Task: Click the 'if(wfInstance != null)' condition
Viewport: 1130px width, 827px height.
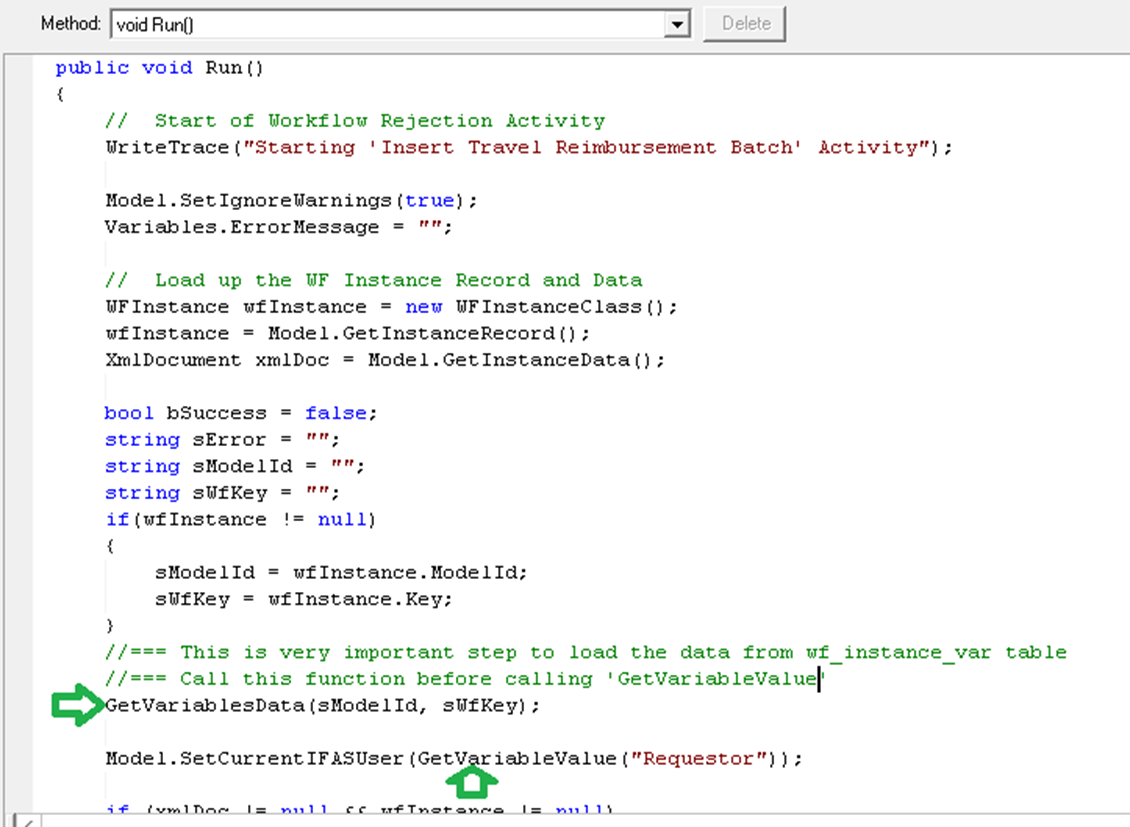Action: click(x=241, y=519)
